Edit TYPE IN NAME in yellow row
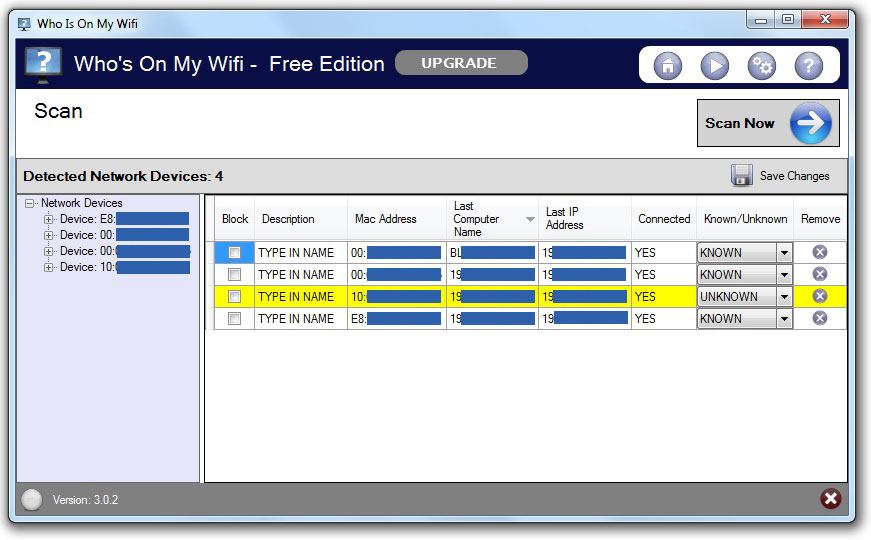This screenshot has height=540, width=871. pos(301,297)
